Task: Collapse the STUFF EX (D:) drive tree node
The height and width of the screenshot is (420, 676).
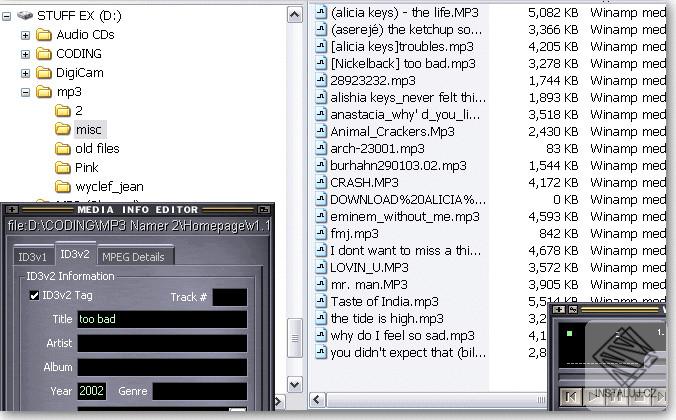Action: click(x=6, y=16)
